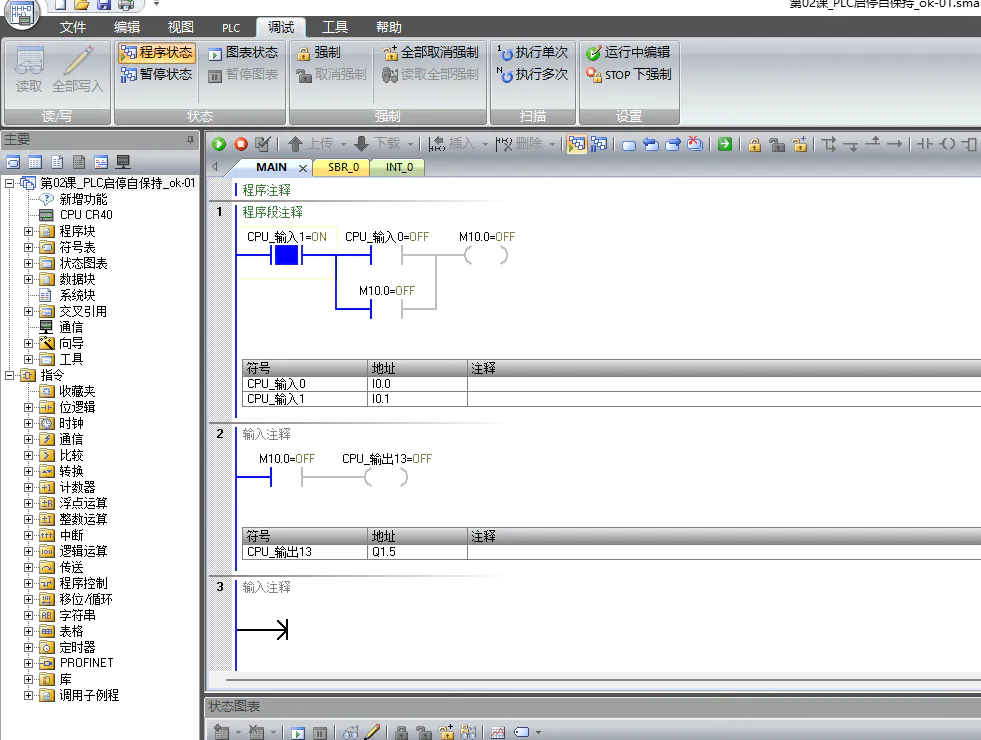The height and width of the screenshot is (740, 981).
Task: Click the Delete (删除) icon
Action: 504,144
